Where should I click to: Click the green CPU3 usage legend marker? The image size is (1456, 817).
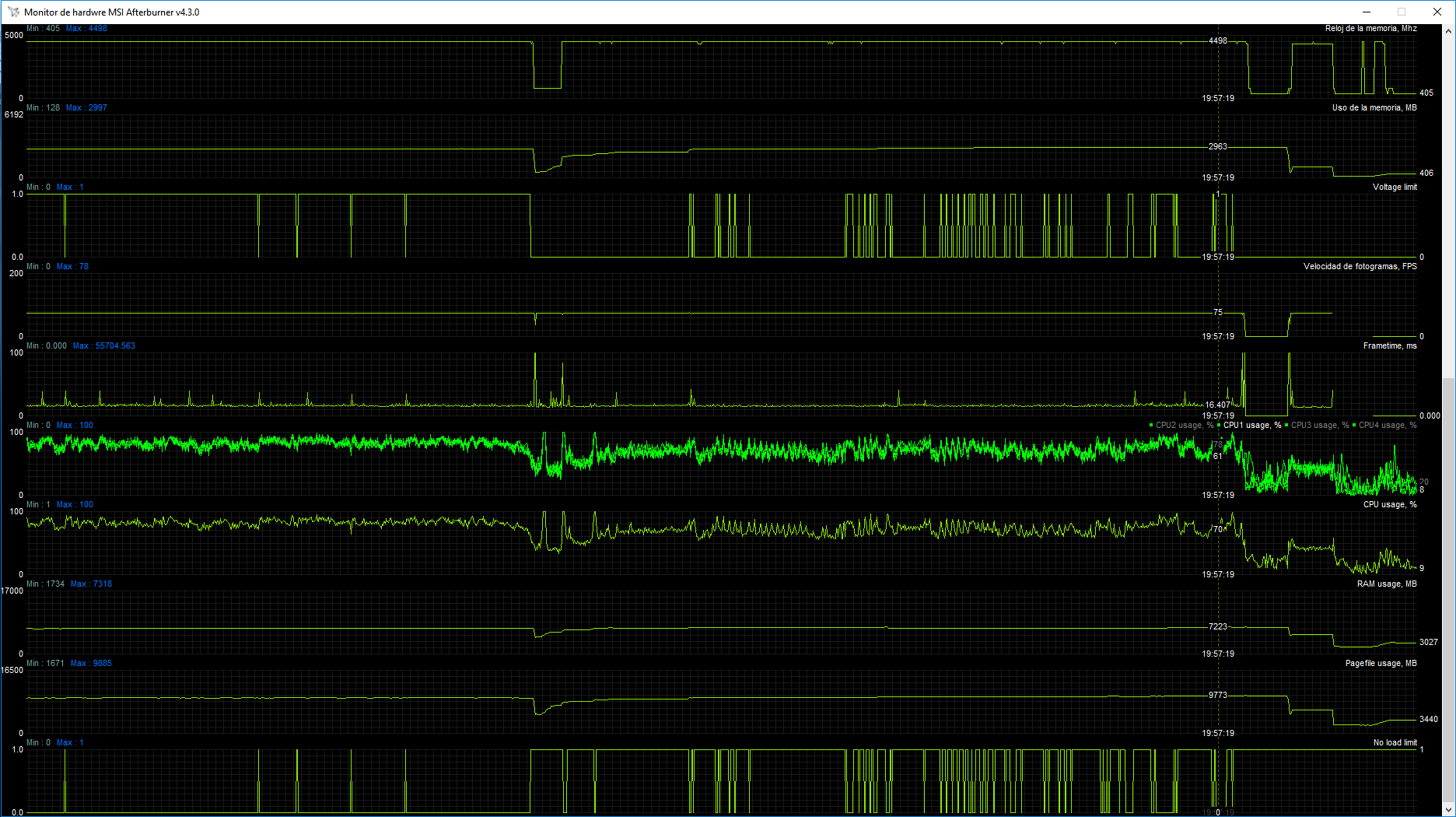click(1288, 425)
